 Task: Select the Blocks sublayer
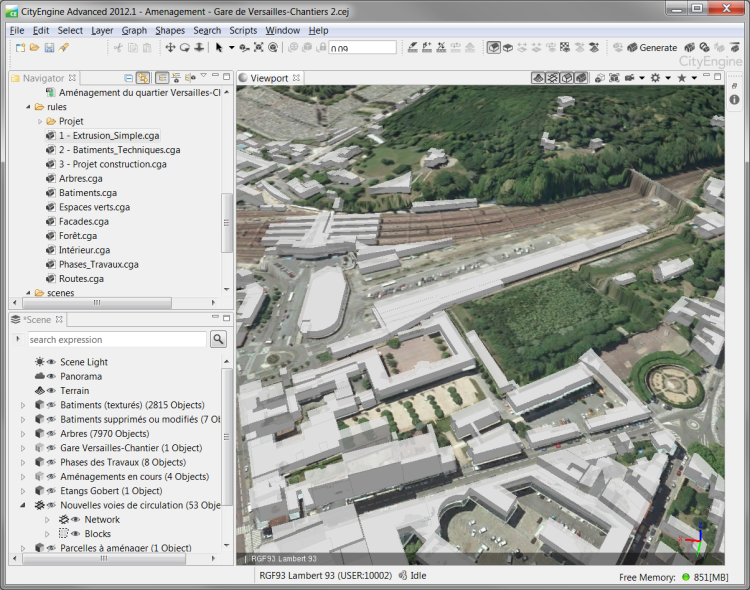[98, 534]
